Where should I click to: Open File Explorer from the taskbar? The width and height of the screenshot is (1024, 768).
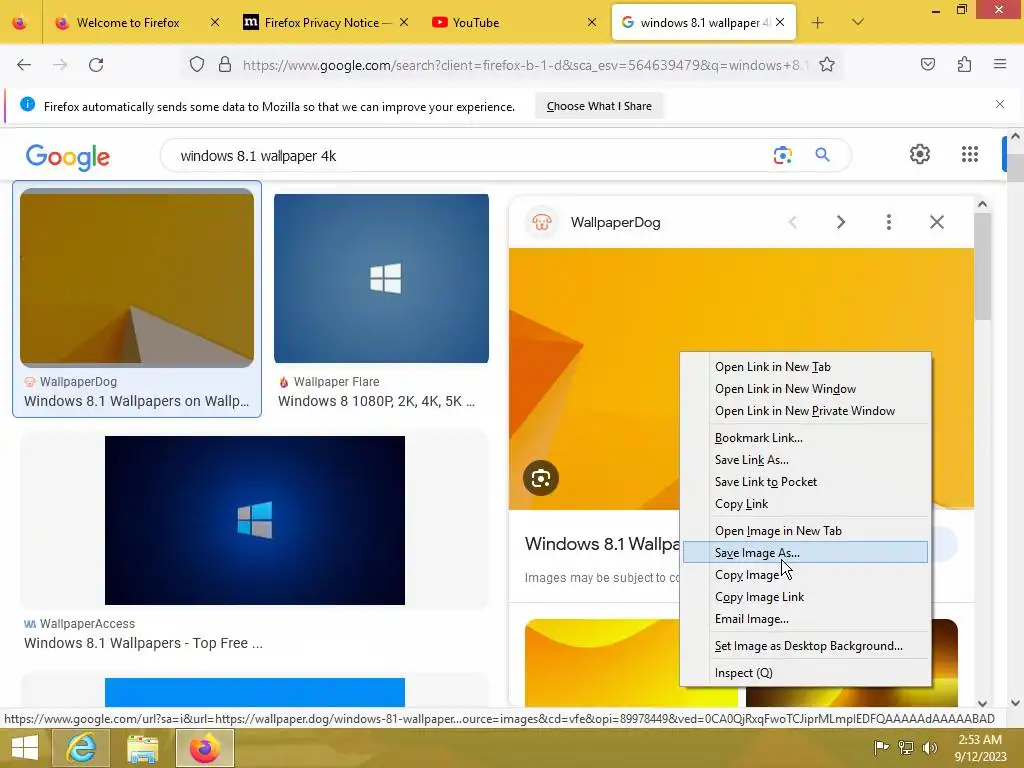click(x=142, y=748)
